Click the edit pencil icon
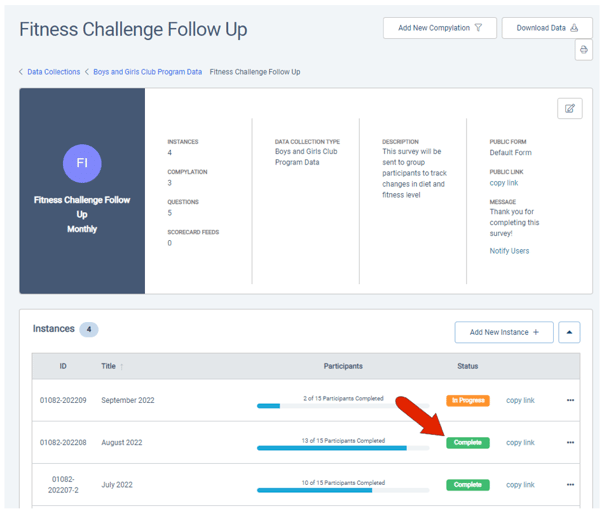 (569, 109)
